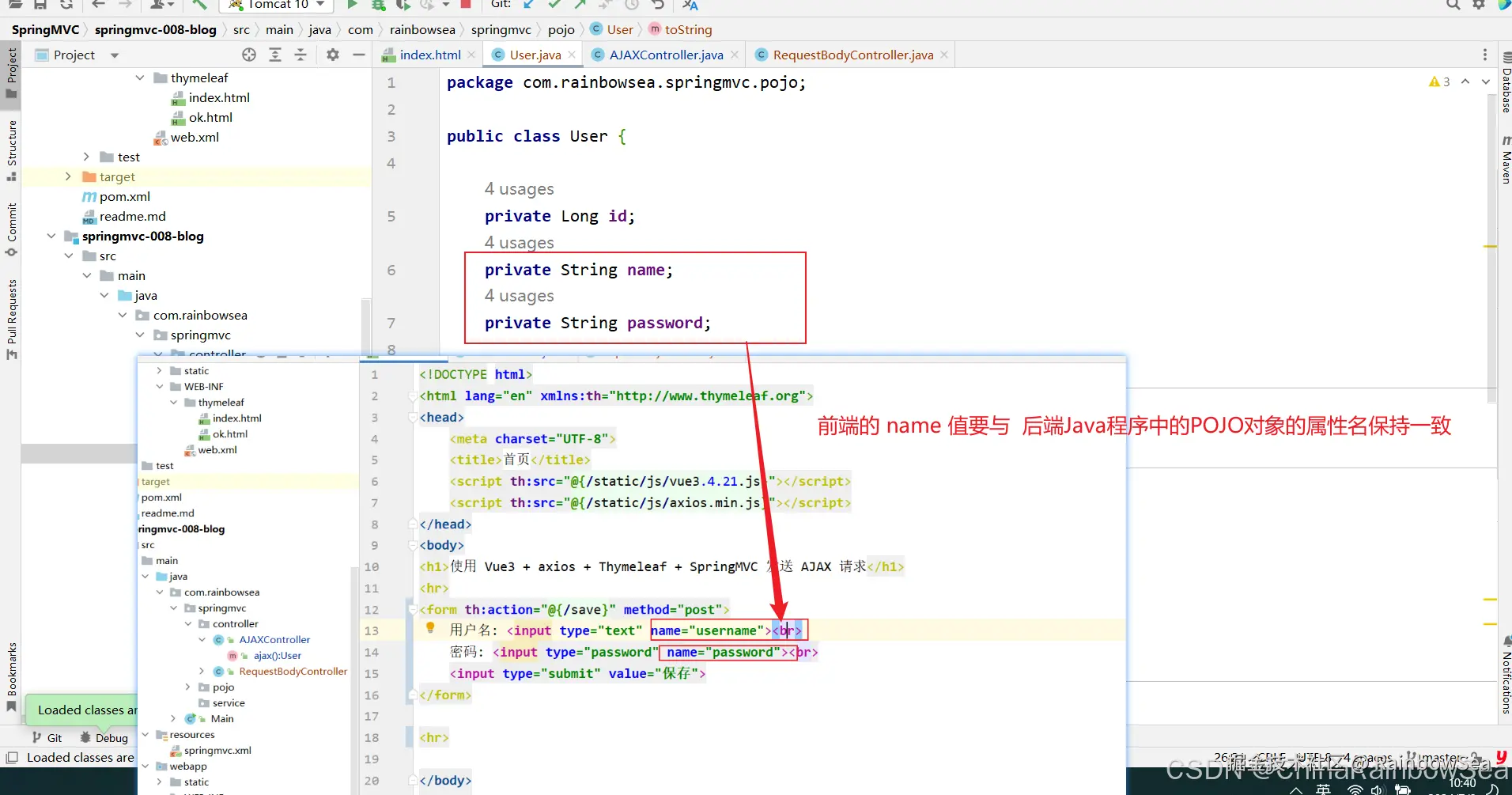Screen dimensions: 1512x795
Task: Save all files with the disk icon
Action: 40,5
